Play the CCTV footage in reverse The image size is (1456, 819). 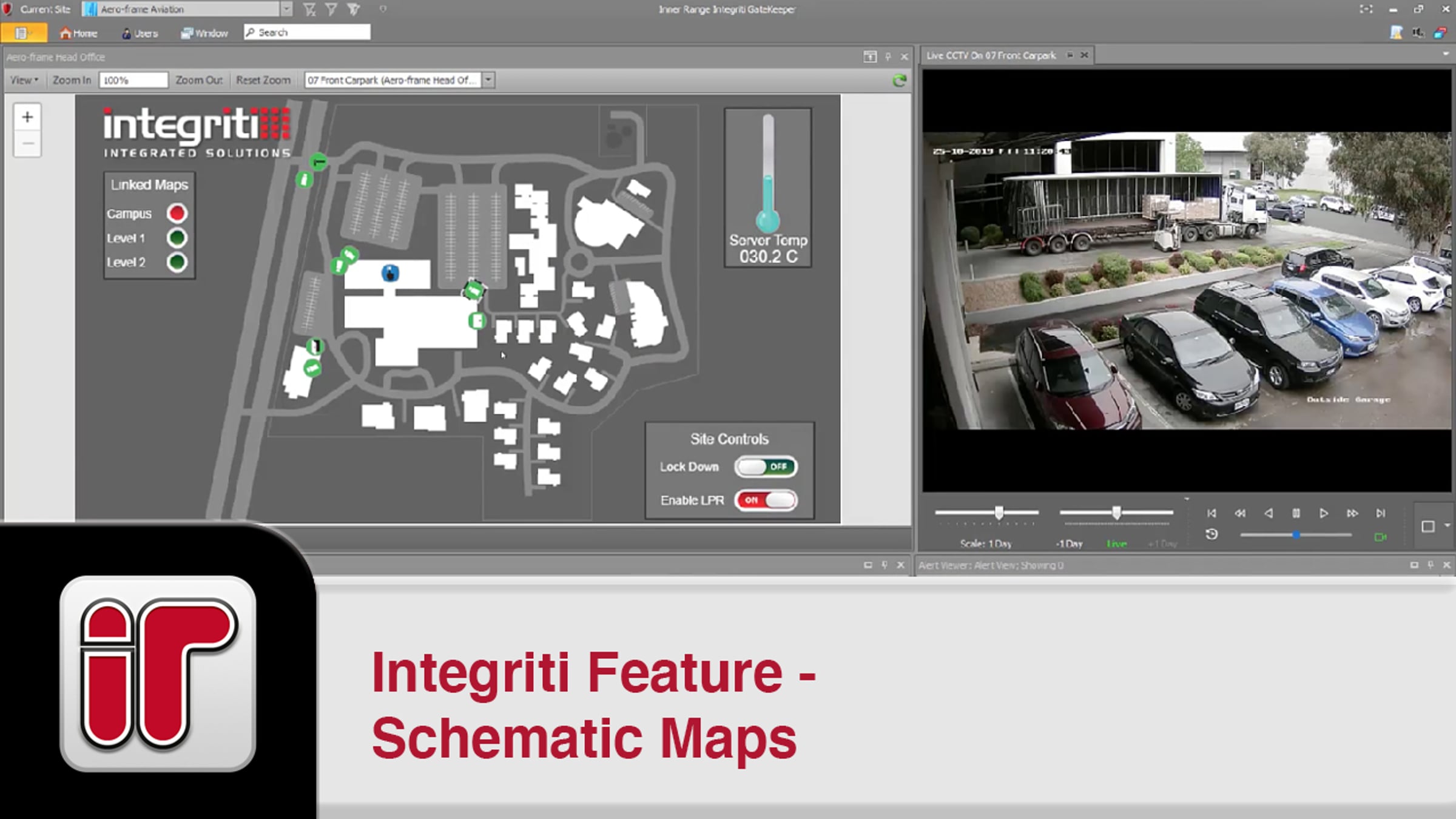click(x=1268, y=513)
